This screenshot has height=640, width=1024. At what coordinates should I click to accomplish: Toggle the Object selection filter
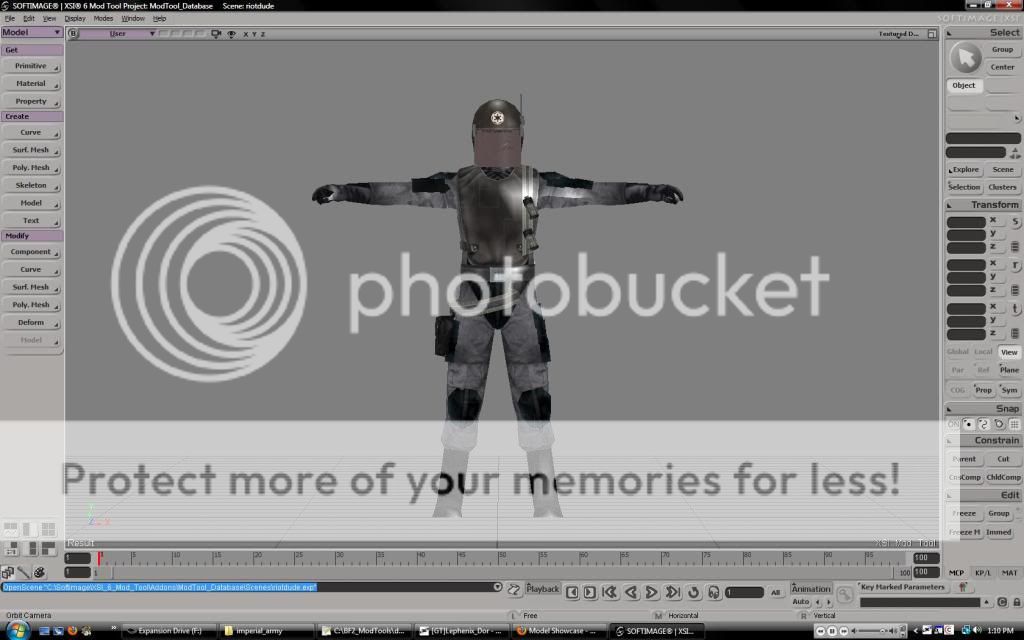point(964,86)
